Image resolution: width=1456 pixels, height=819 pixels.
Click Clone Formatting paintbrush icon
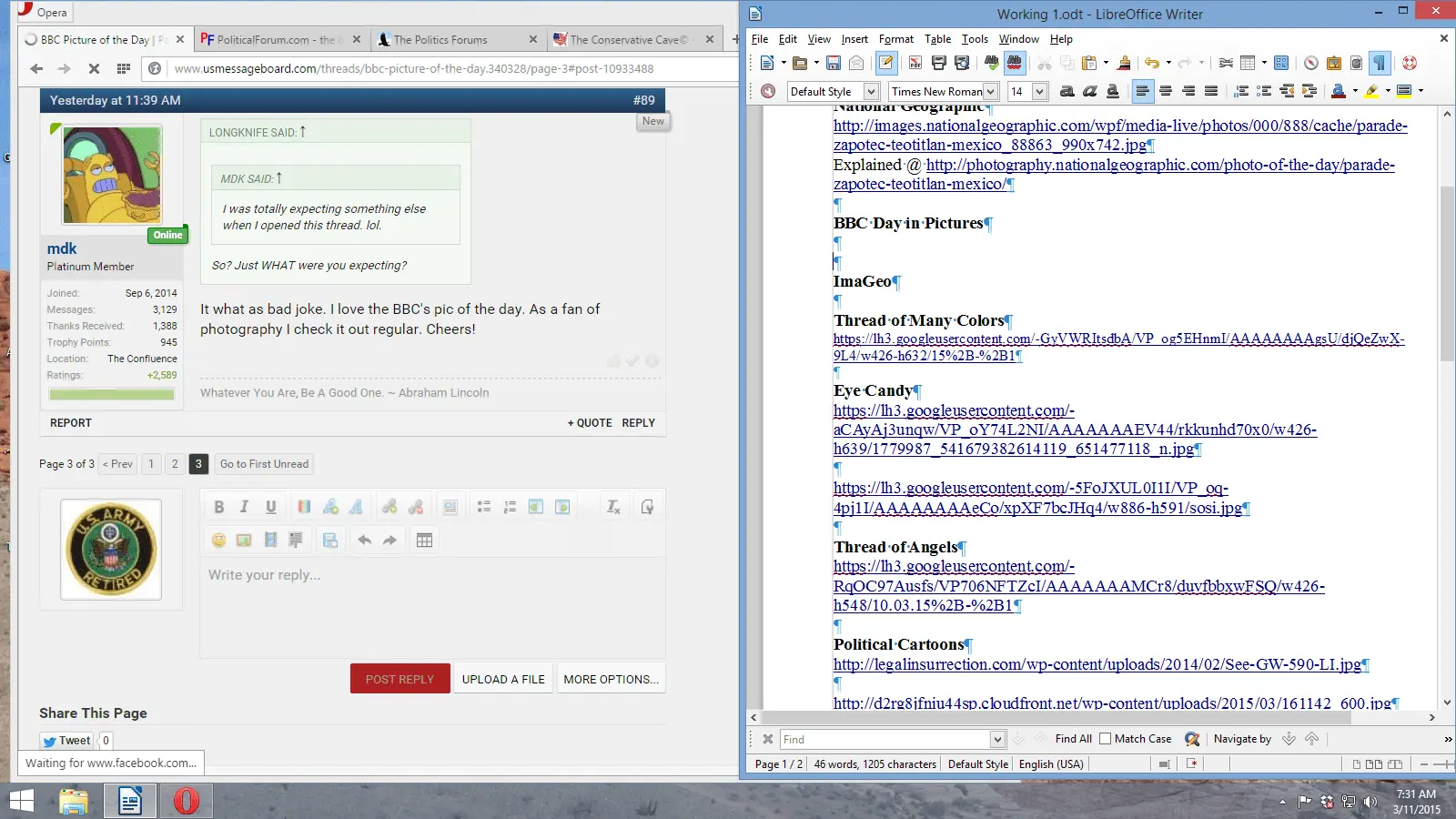point(1124,64)
